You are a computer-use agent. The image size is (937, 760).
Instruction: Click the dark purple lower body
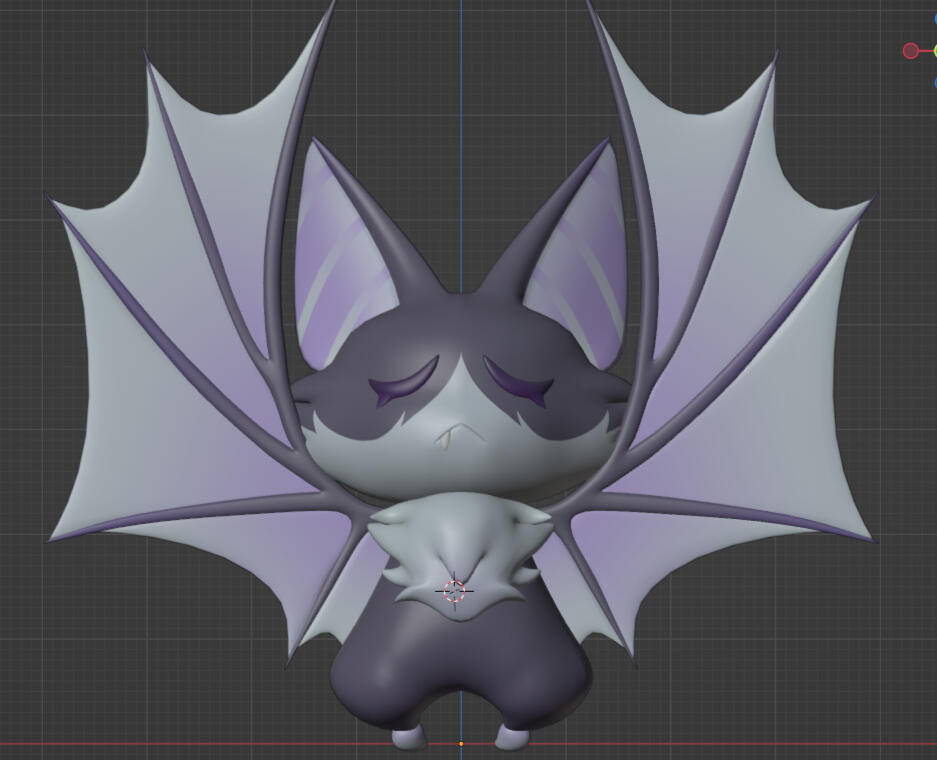(x=460, y=670)
